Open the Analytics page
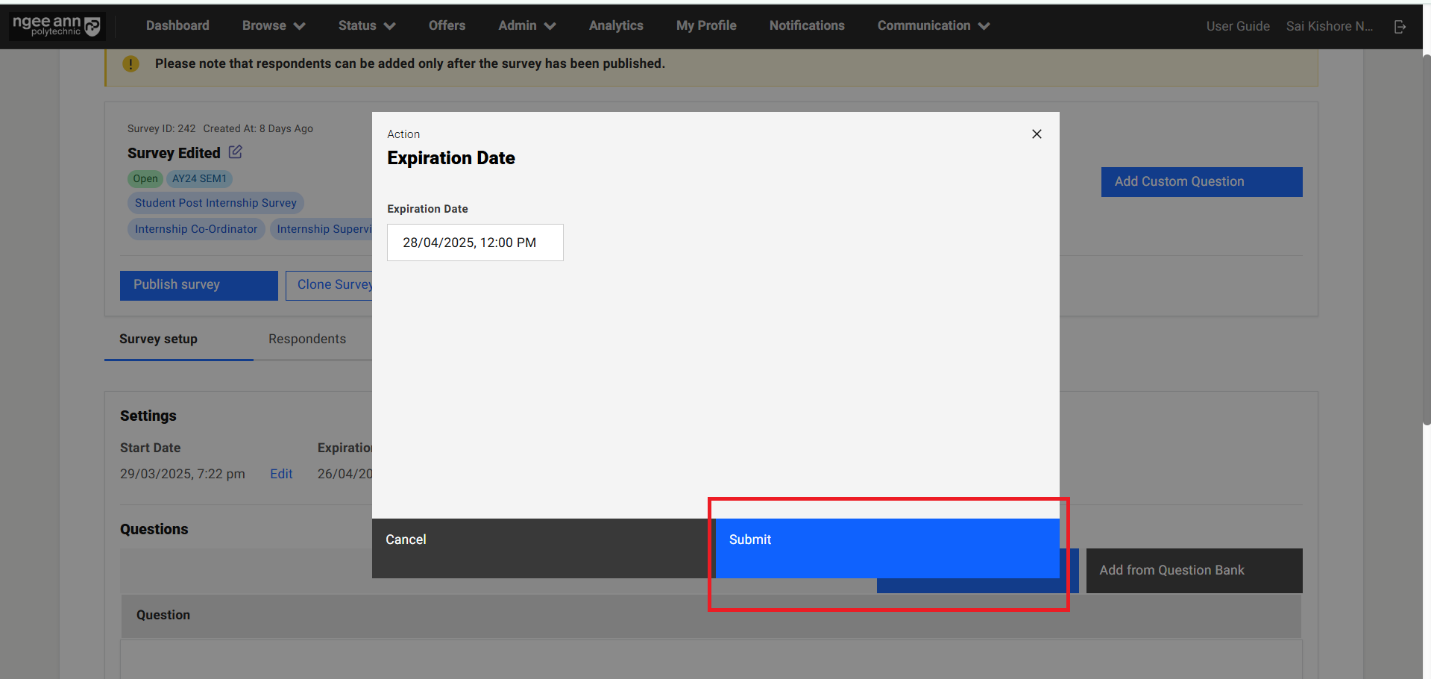This screenshot has width=1431, height=679. (x=616, y=26)
